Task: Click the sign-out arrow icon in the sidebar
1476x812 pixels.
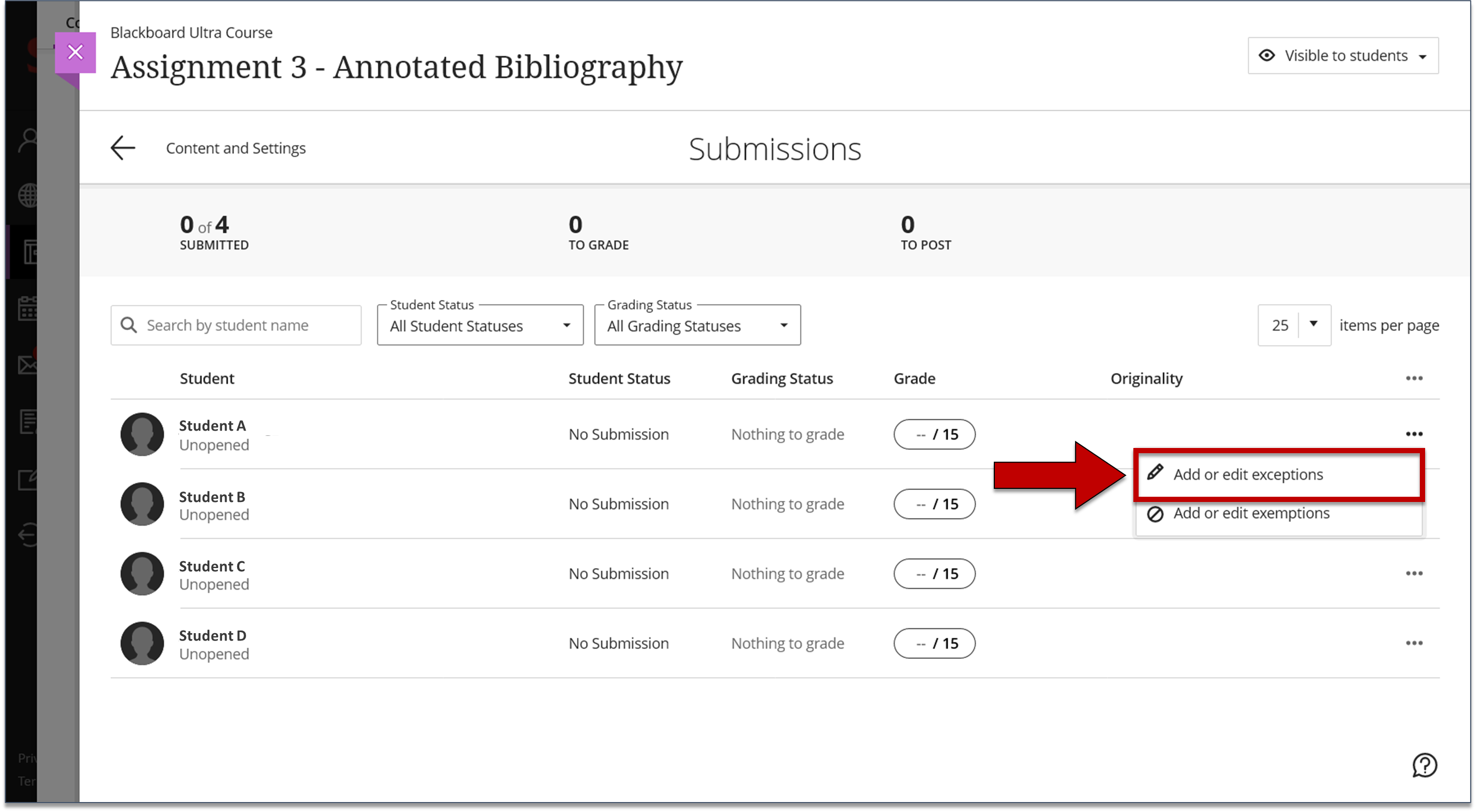Action: coord(27,536)
